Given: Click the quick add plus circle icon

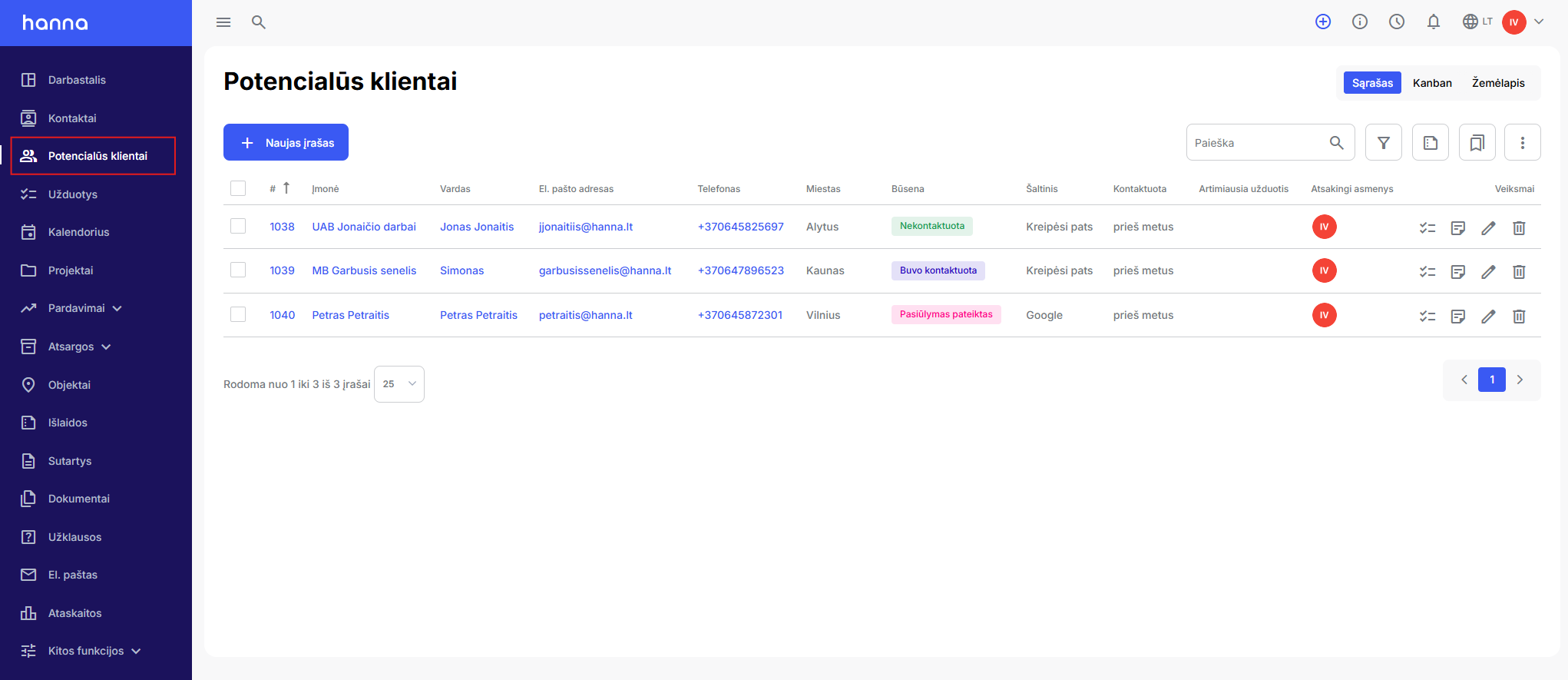Looking at the screenshot, I should click(1323, 22).
